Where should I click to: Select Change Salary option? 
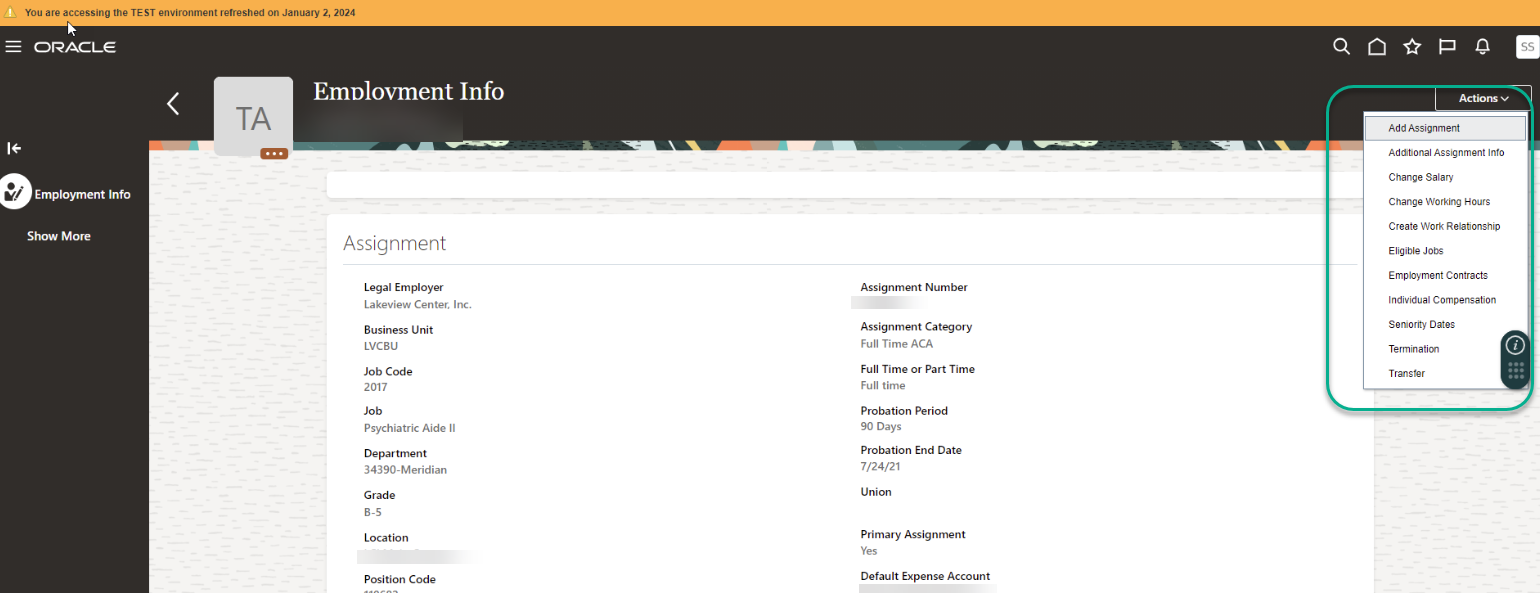tap(1445, 177)
